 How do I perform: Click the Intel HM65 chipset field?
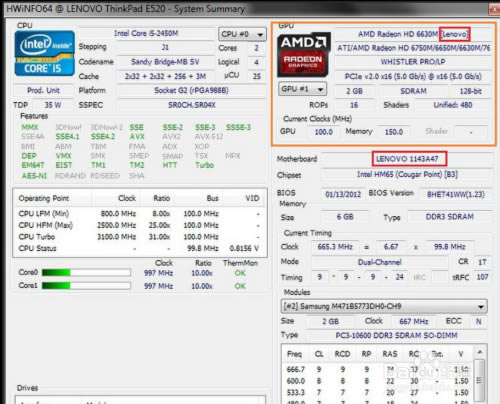tap(407, 174)
